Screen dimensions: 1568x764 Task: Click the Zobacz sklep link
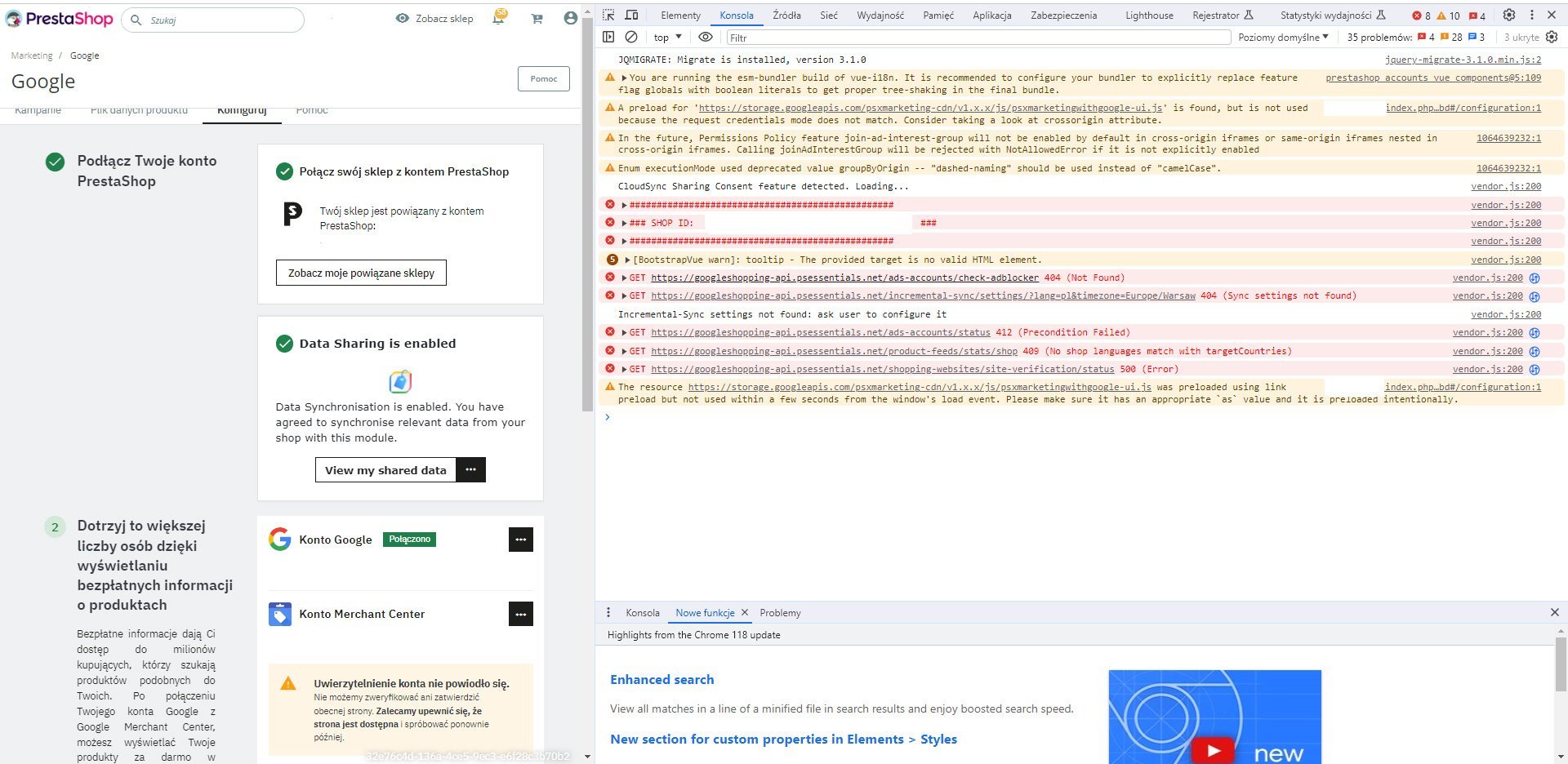click(x=434, y=18)
